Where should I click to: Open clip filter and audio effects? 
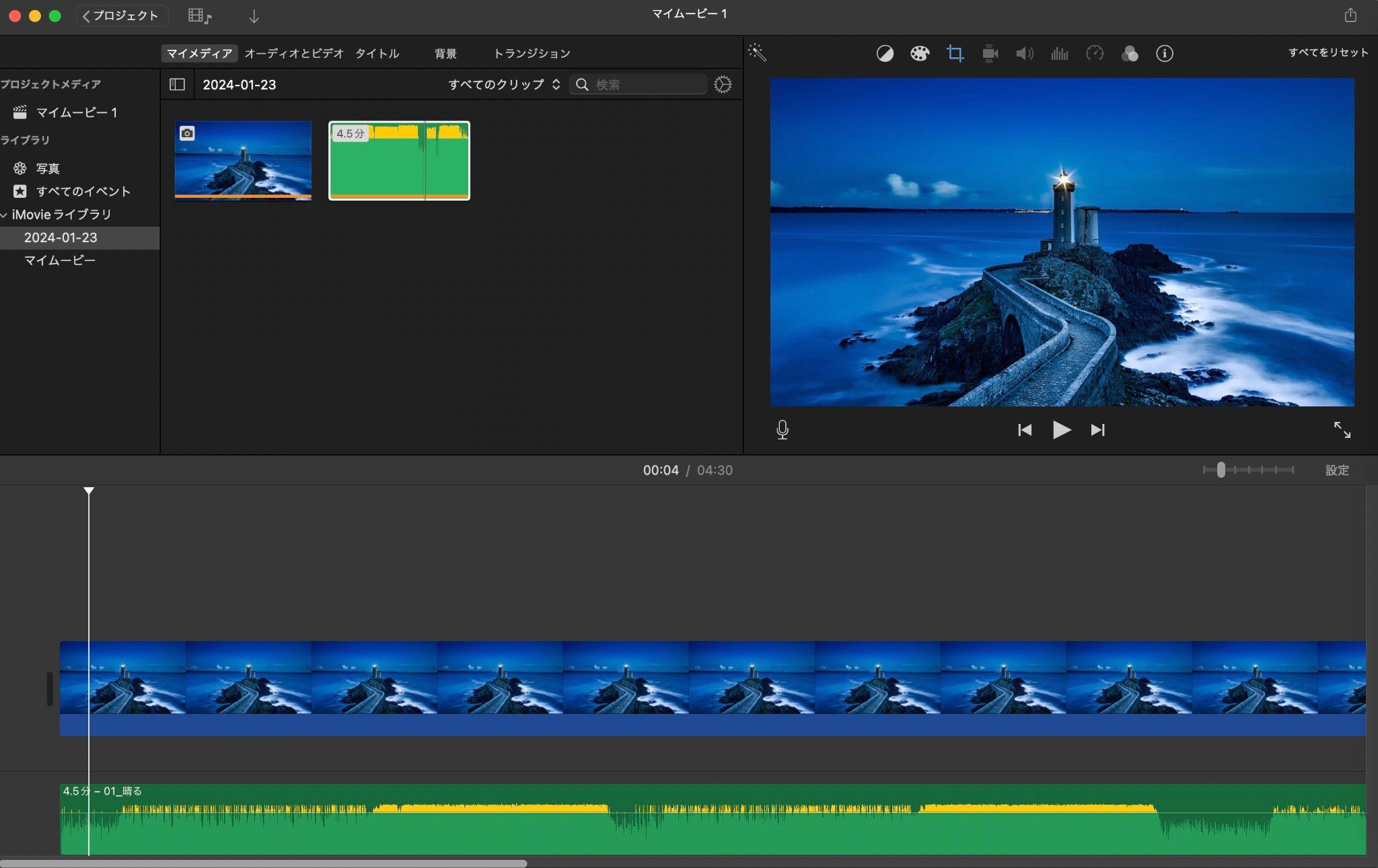[x=1130, y=53]
